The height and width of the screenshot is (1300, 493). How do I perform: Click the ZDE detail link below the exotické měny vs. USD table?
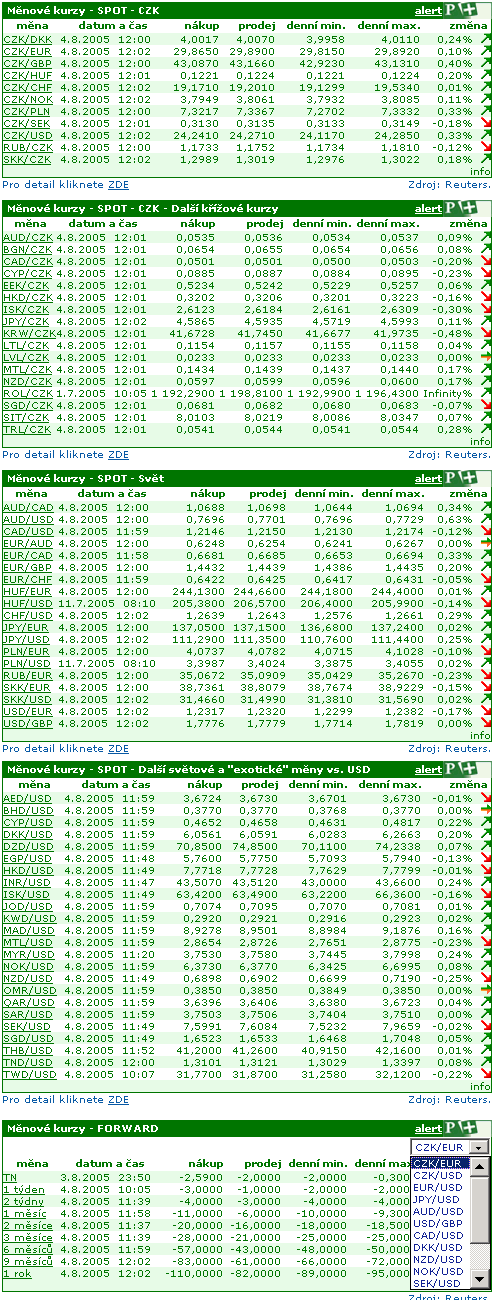tap(118, 1099)
